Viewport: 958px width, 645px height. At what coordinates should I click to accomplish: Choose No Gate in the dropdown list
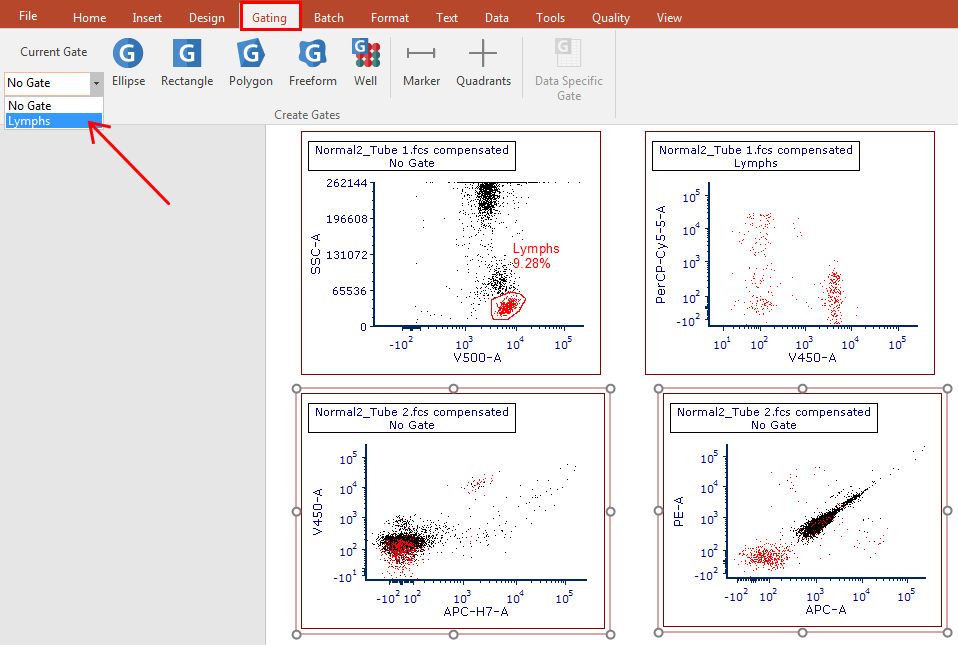click(x=30, y=106)
